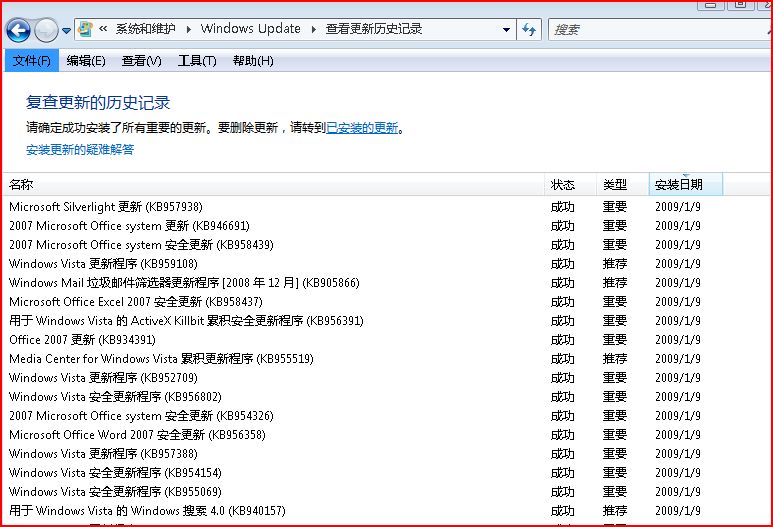Select Microsoft Silverlight 更新 (KB957938) row
The height and width of the screenshot is (527, 773).
click(386, 207)
